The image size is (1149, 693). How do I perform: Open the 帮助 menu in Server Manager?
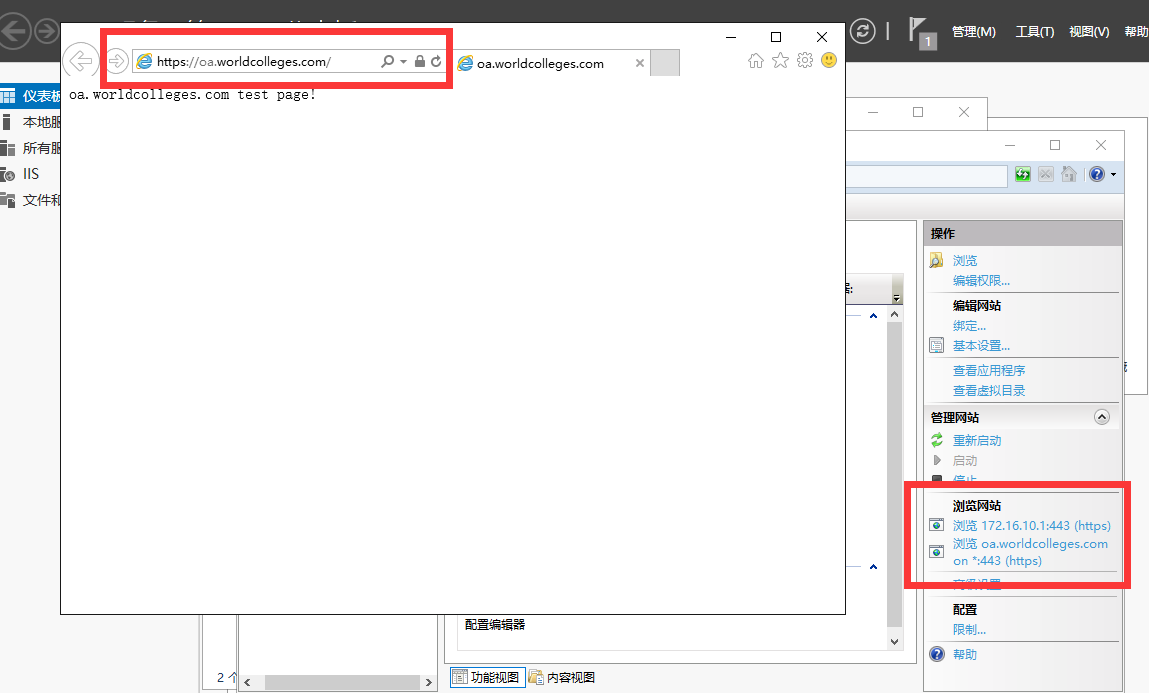coord(1137,32)
